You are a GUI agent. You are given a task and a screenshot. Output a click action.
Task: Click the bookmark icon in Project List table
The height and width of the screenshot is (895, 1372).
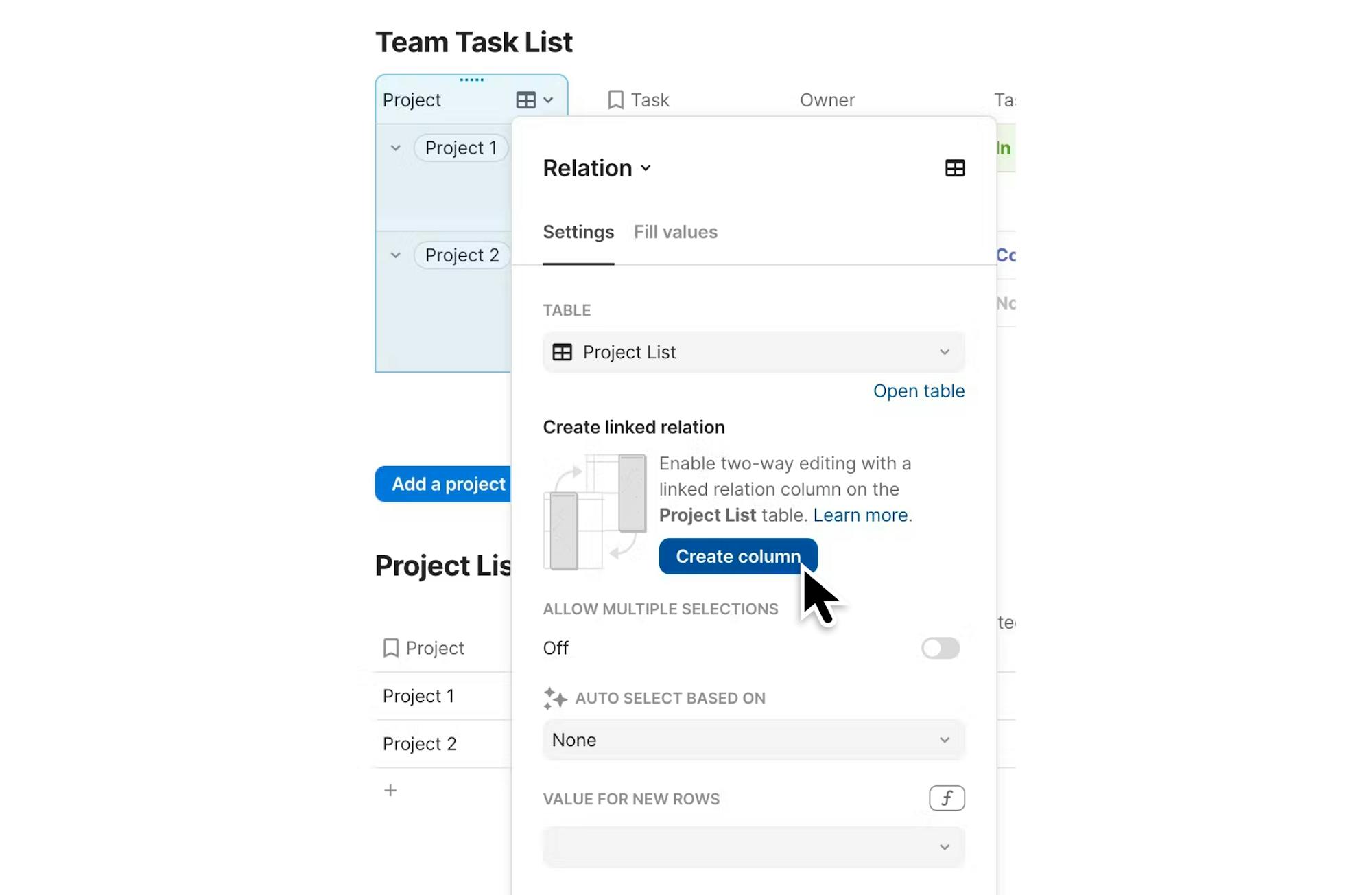[390, 648]
